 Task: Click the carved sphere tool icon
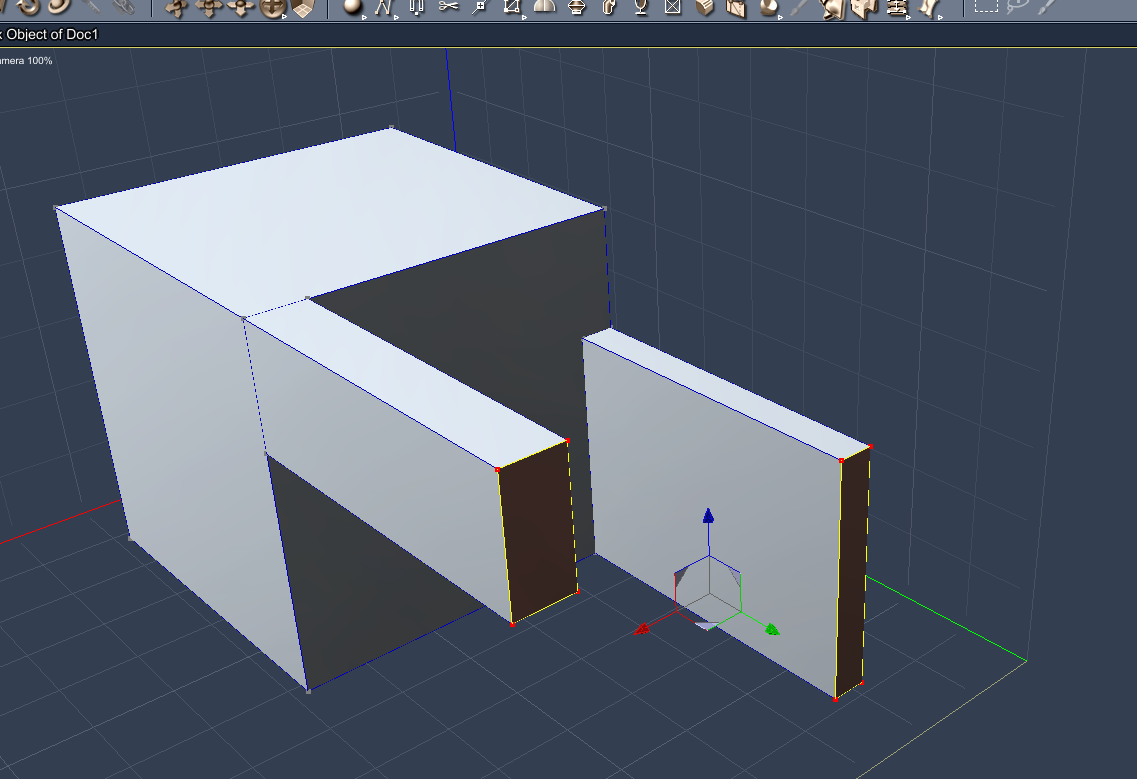(x=768, y=7)
